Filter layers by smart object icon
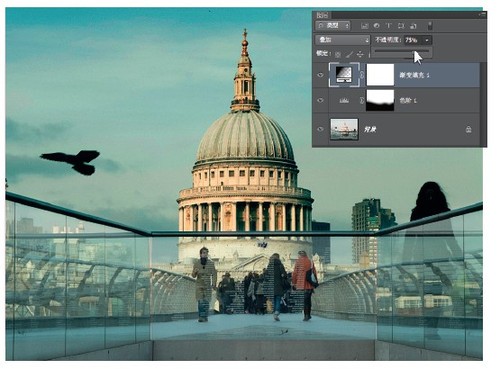The image size is (500, 369). (x=413, y=26)
